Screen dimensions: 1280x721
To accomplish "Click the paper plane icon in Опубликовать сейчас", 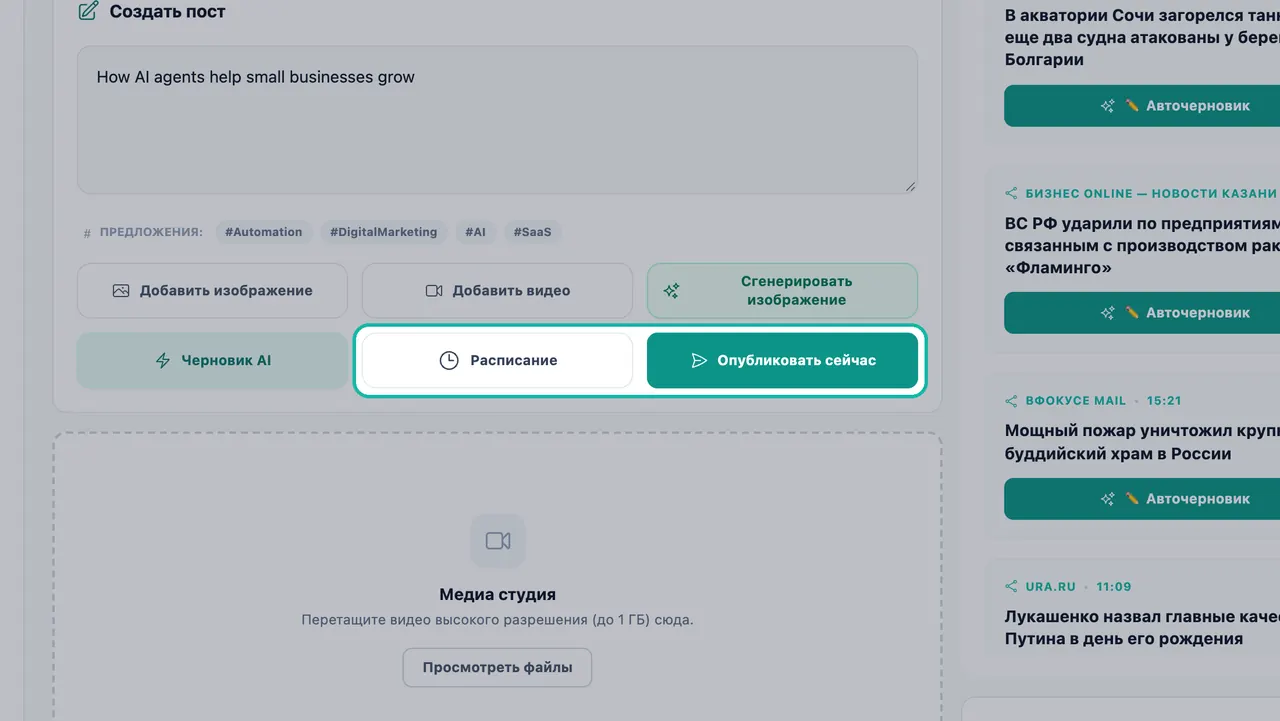I will 699,361.
